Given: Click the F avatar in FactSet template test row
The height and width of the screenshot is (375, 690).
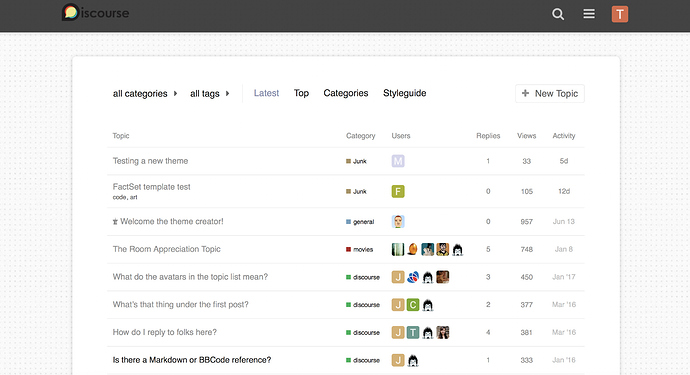Looking at the screenshot, I should point(398,191).
